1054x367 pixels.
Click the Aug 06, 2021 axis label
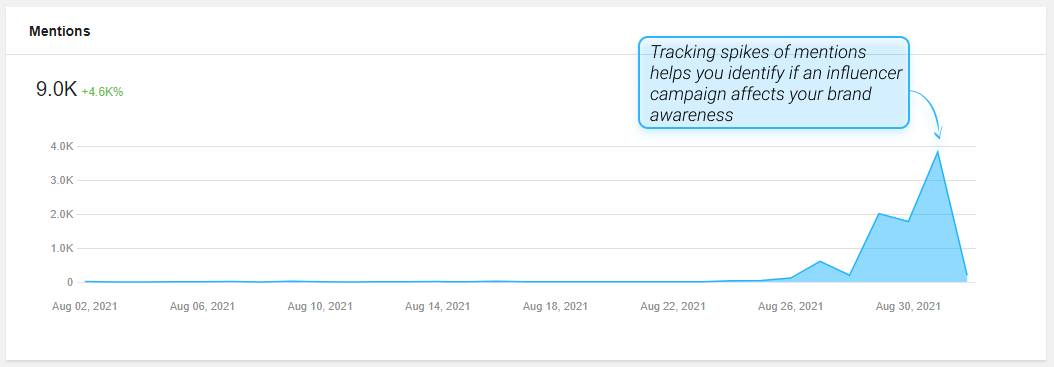point(202,307)
